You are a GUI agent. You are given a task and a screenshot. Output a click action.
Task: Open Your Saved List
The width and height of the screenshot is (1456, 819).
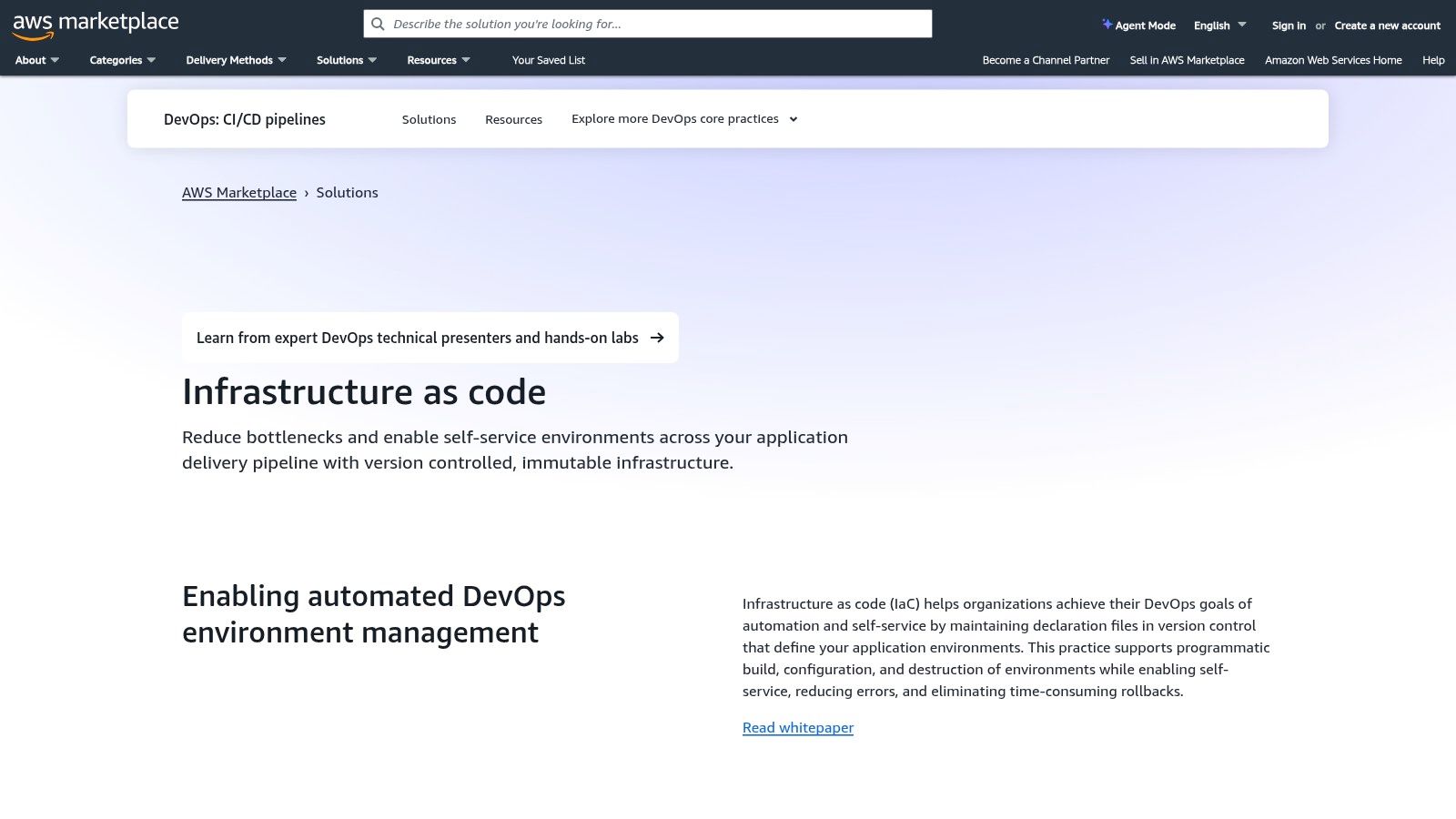click(x=548, y=60)
